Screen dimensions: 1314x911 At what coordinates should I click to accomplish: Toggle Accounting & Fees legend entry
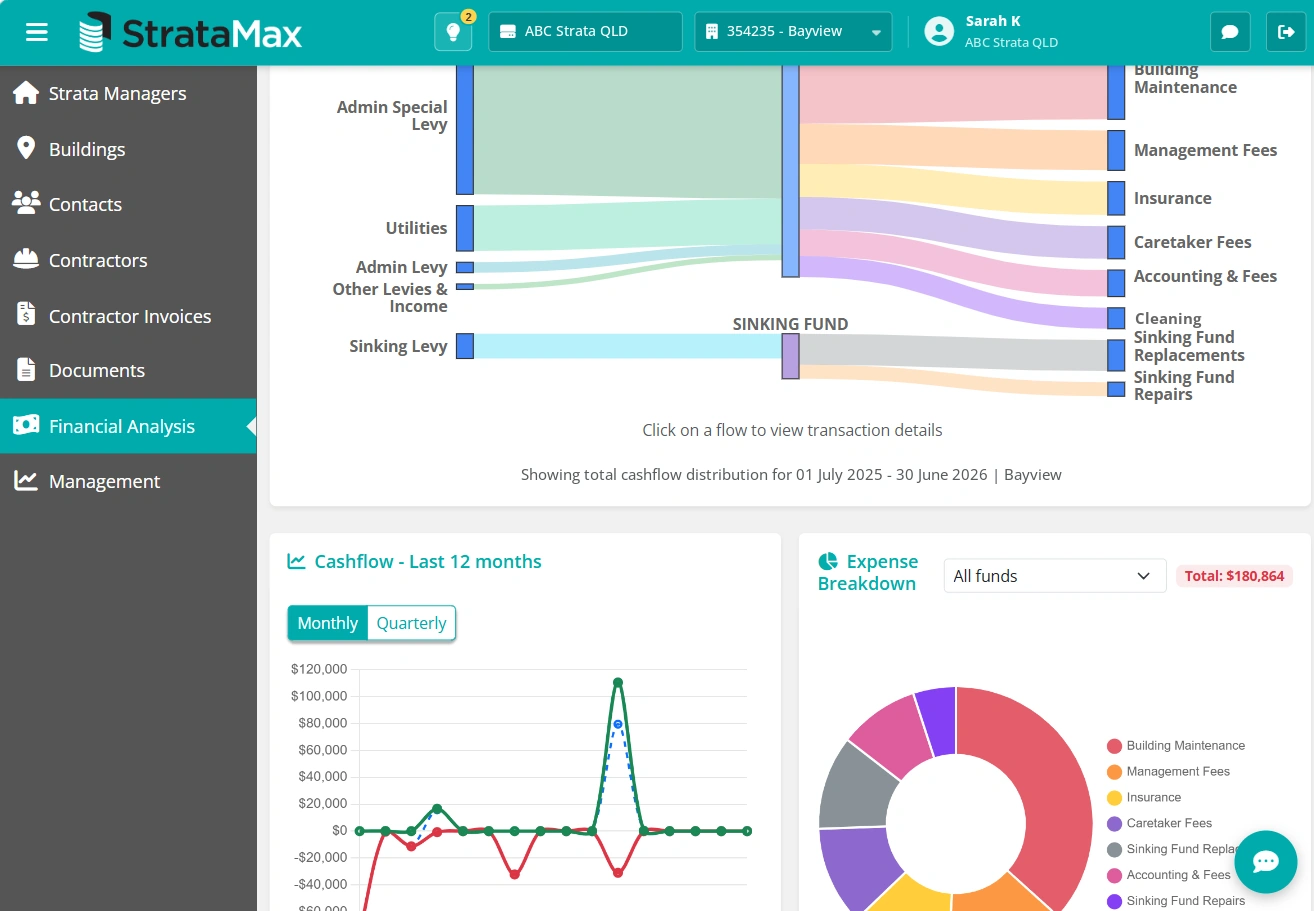[1169, 875]
